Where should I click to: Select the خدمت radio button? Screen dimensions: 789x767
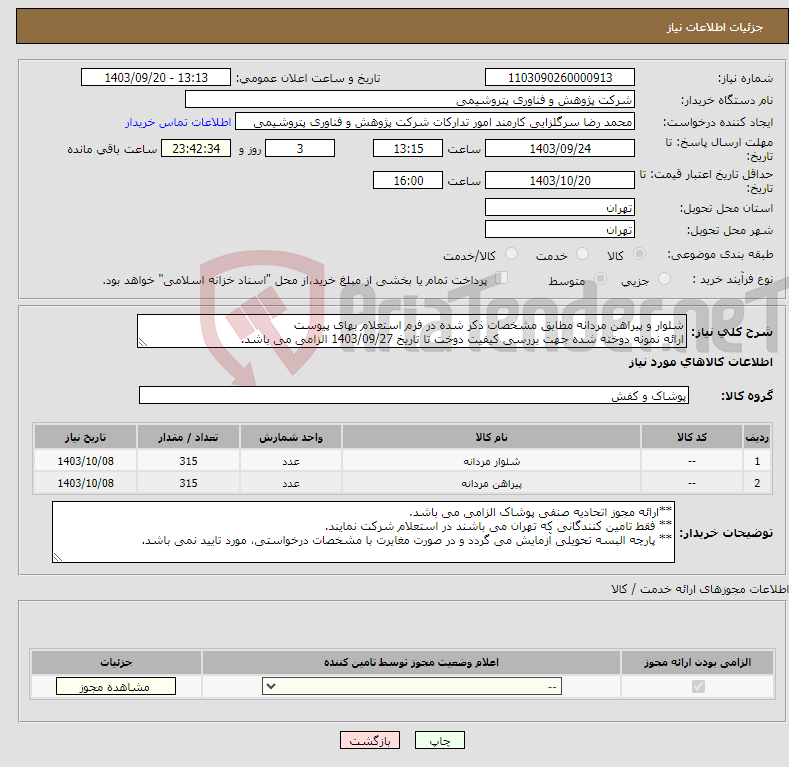tap(582, 254)
